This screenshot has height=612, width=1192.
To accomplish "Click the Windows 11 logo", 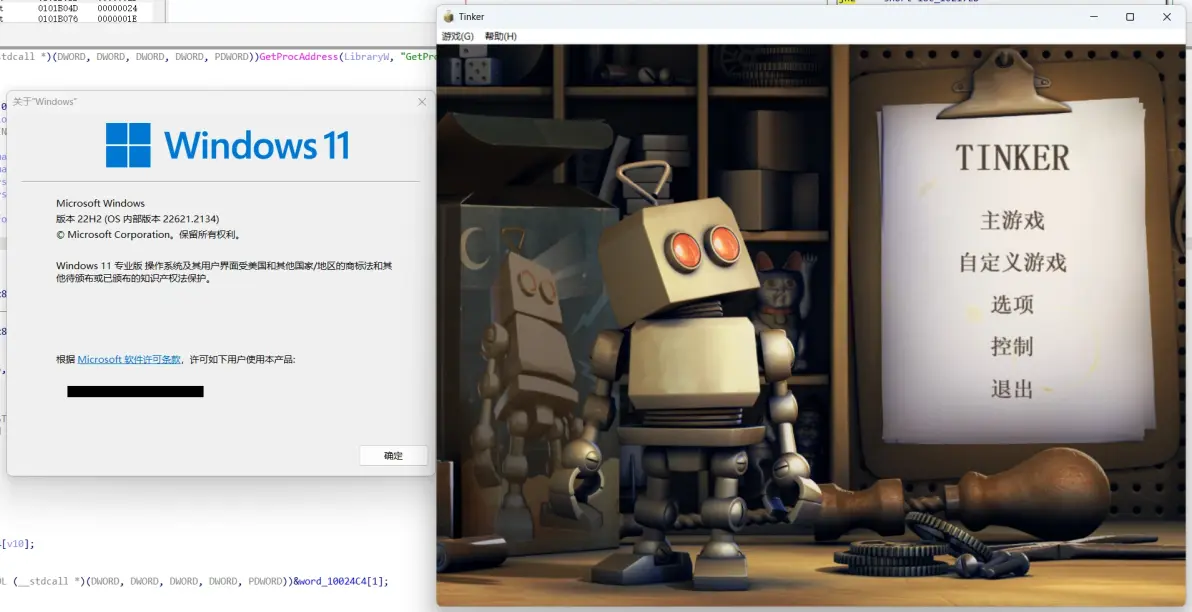I will (227, 144).
